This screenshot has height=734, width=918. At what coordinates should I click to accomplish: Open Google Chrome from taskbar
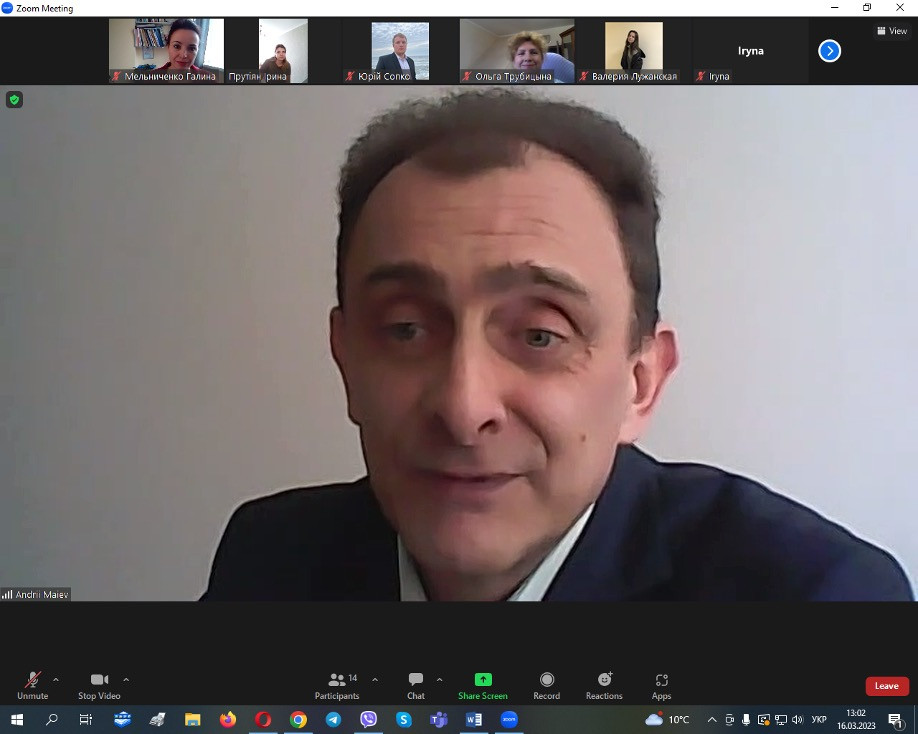(298, 719)
